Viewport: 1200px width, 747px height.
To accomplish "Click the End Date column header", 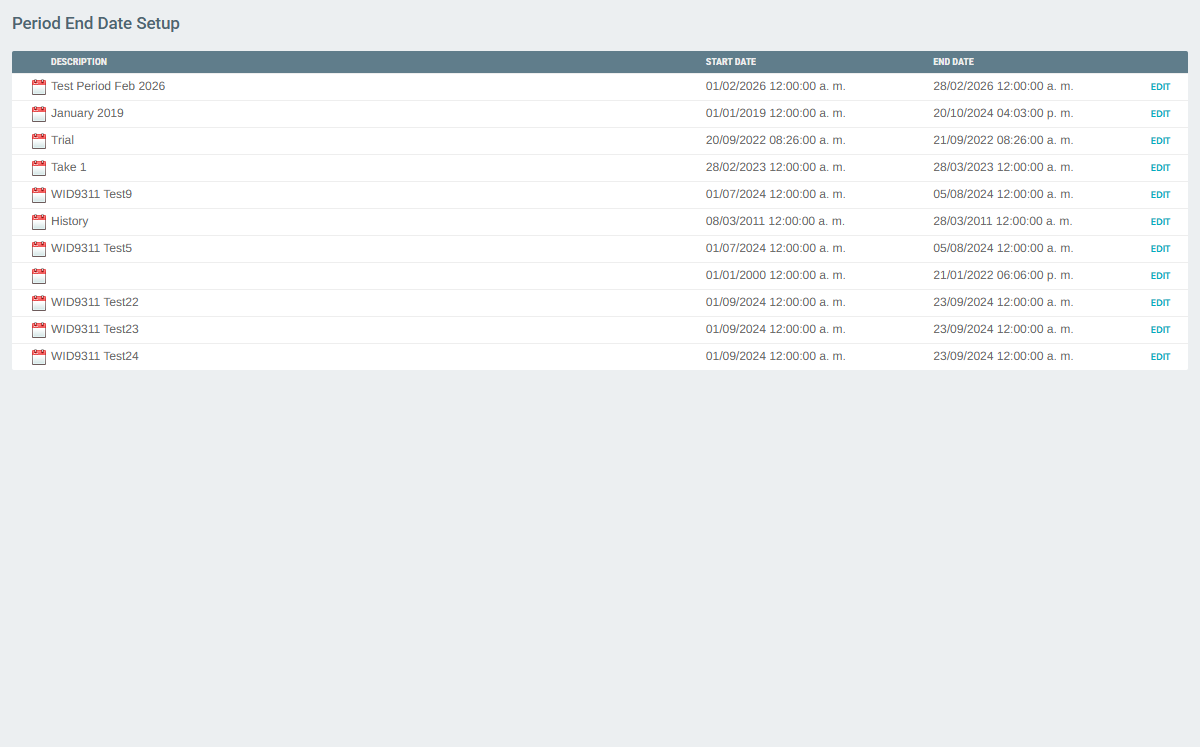I will coord(953,62).
